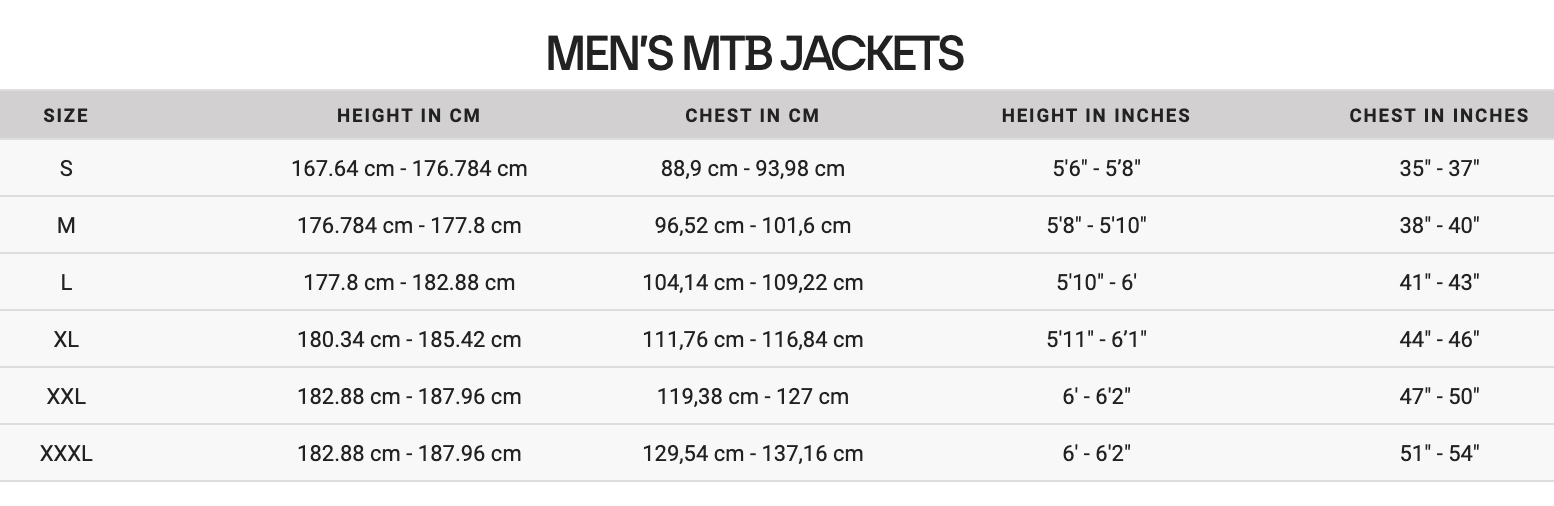Viewport: 1554px width, 506px height.
Task: Click the Men's MTB Jackets title
Action: tap(755, 54)
